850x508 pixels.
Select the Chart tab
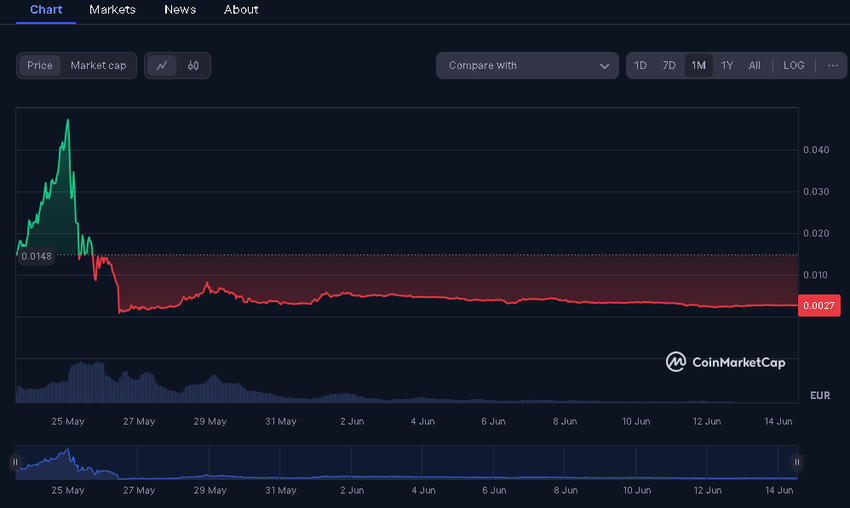click(46, 10)
